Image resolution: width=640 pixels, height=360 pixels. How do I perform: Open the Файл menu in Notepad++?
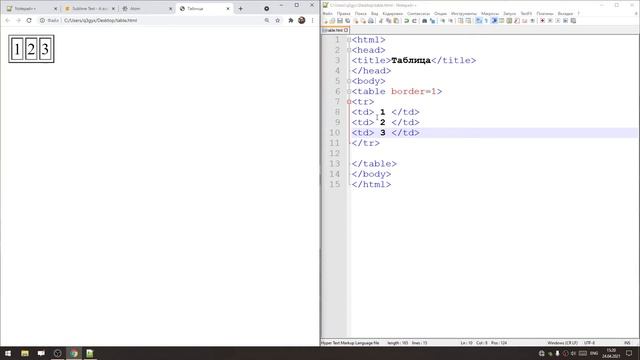click(x=327, y=13)
